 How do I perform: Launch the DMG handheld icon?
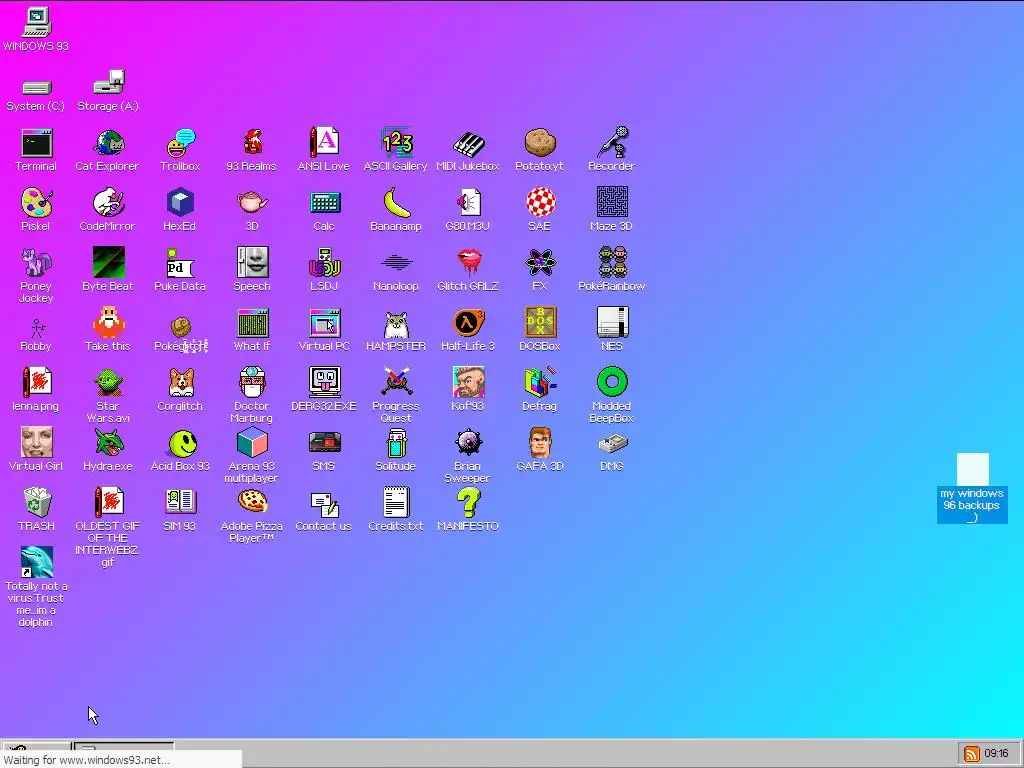pos(612,444)
